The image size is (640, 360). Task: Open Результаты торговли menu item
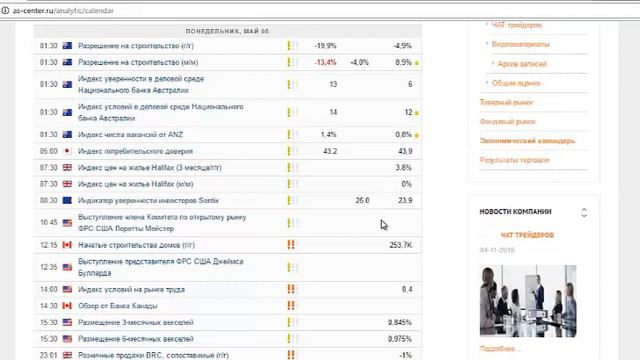514,160
